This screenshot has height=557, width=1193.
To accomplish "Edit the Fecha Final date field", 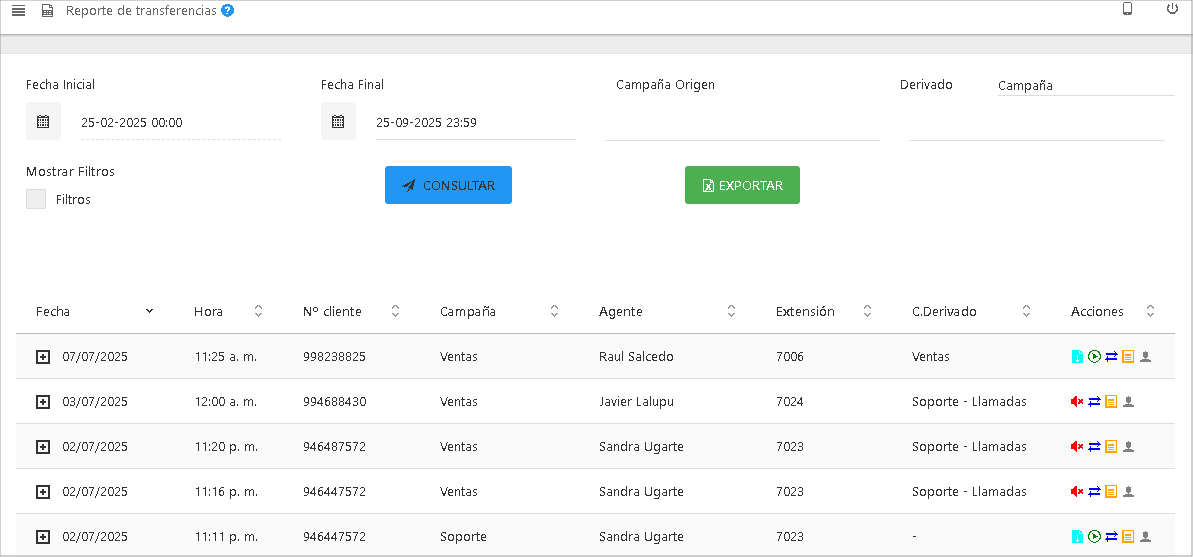I will pyautogui.click(x=476, y=123).
